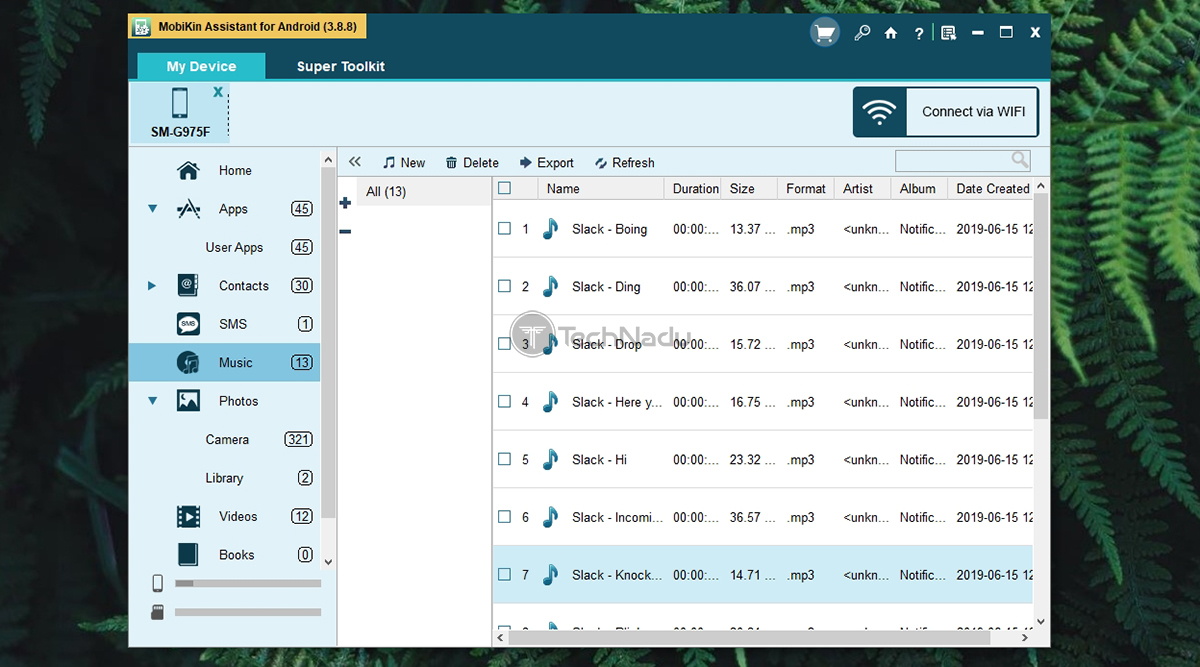Click the Videos sidebar icon

[x=188, y=517]
